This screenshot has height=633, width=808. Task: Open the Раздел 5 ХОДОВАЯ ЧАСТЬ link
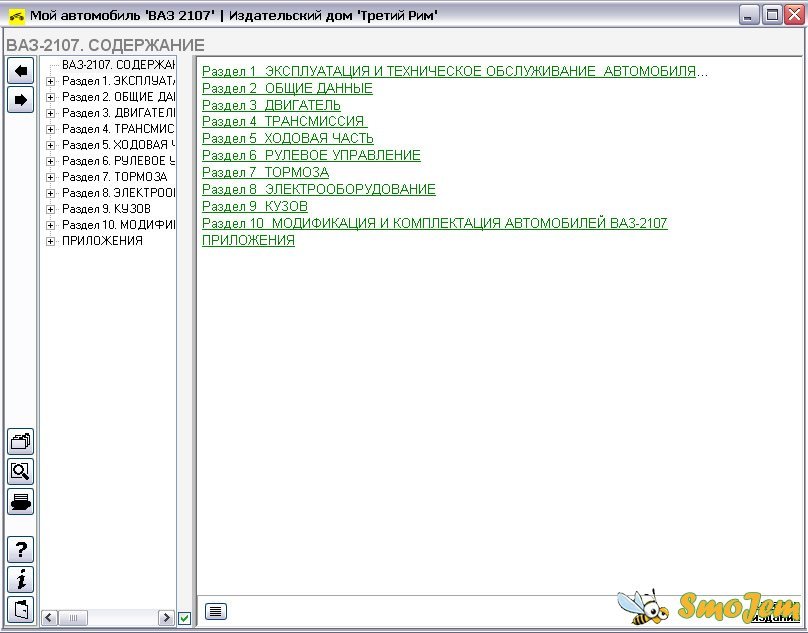[x=288, y=138]
